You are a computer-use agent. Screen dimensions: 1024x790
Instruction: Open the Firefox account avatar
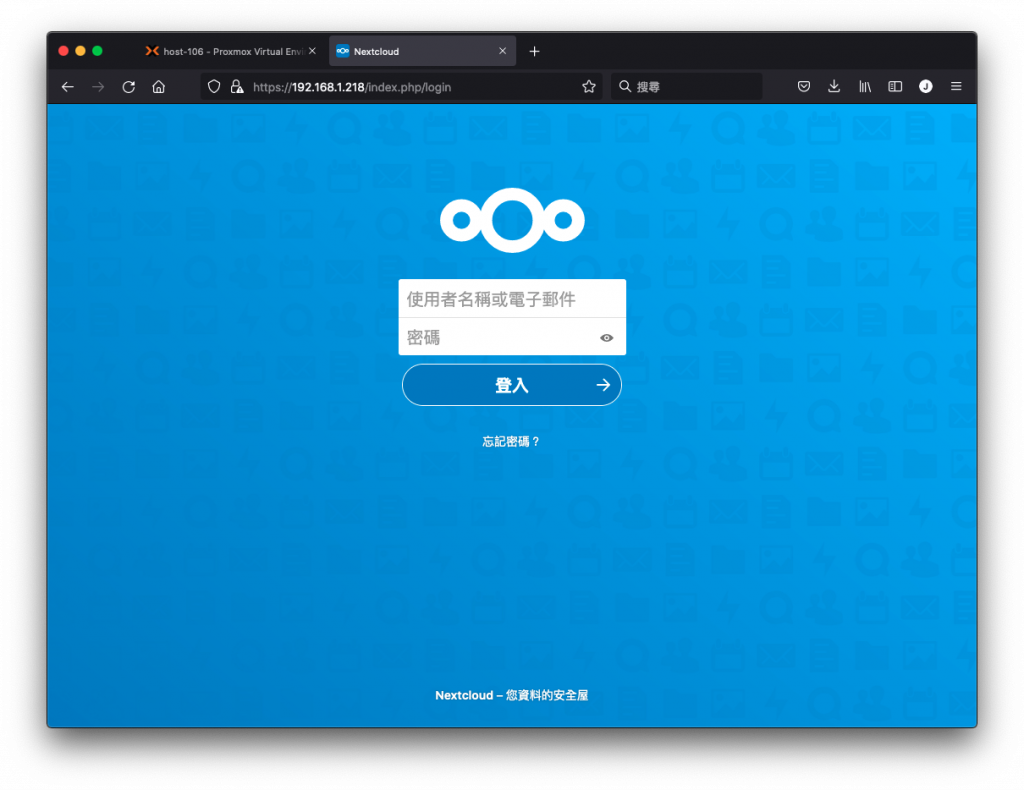pyautogui.click(x=925, y=86)
